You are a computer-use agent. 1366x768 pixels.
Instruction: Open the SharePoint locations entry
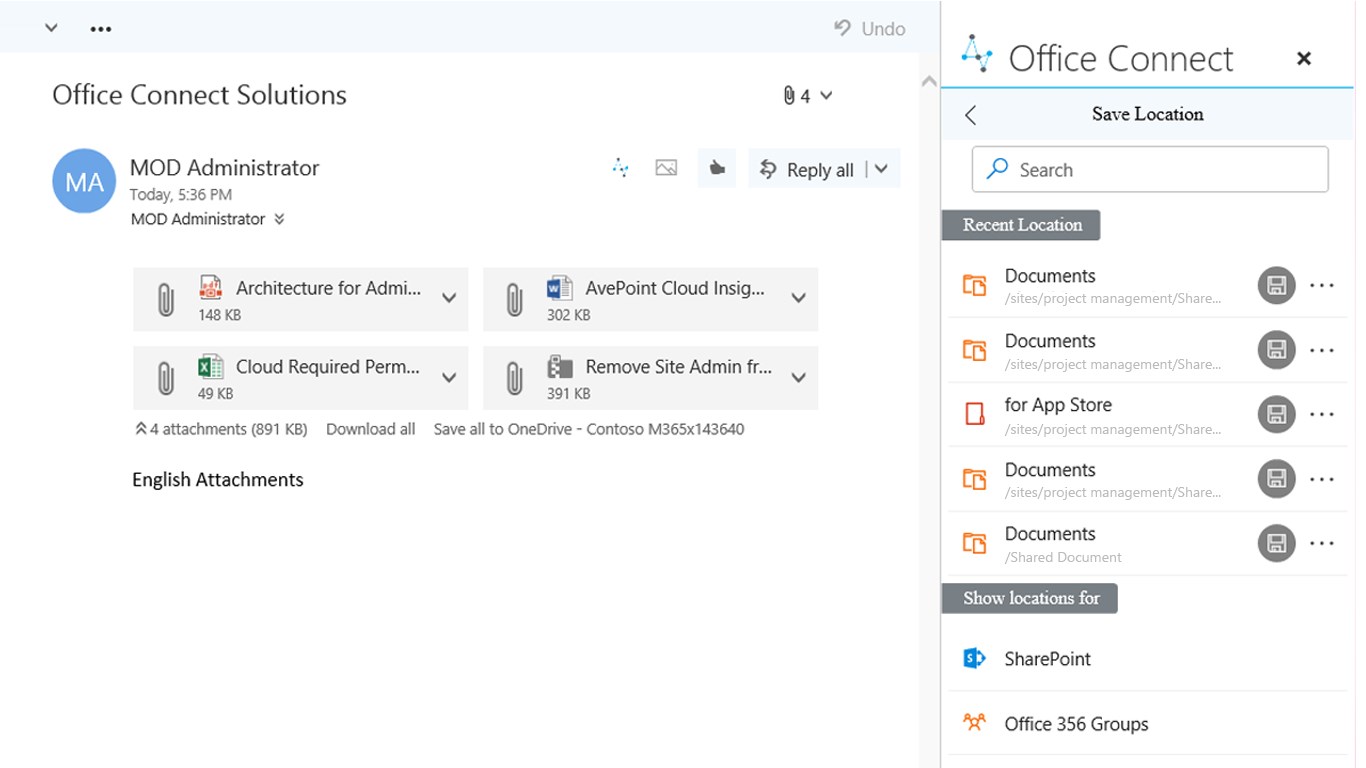1047,659
